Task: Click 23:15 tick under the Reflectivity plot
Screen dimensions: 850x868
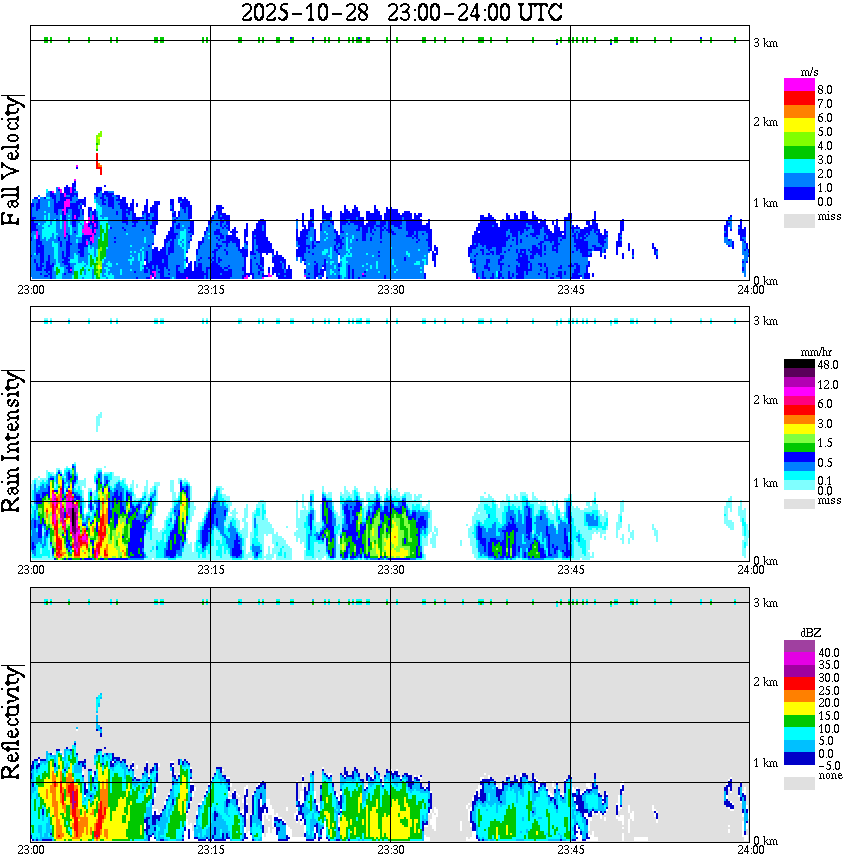Action: (211, 850)
